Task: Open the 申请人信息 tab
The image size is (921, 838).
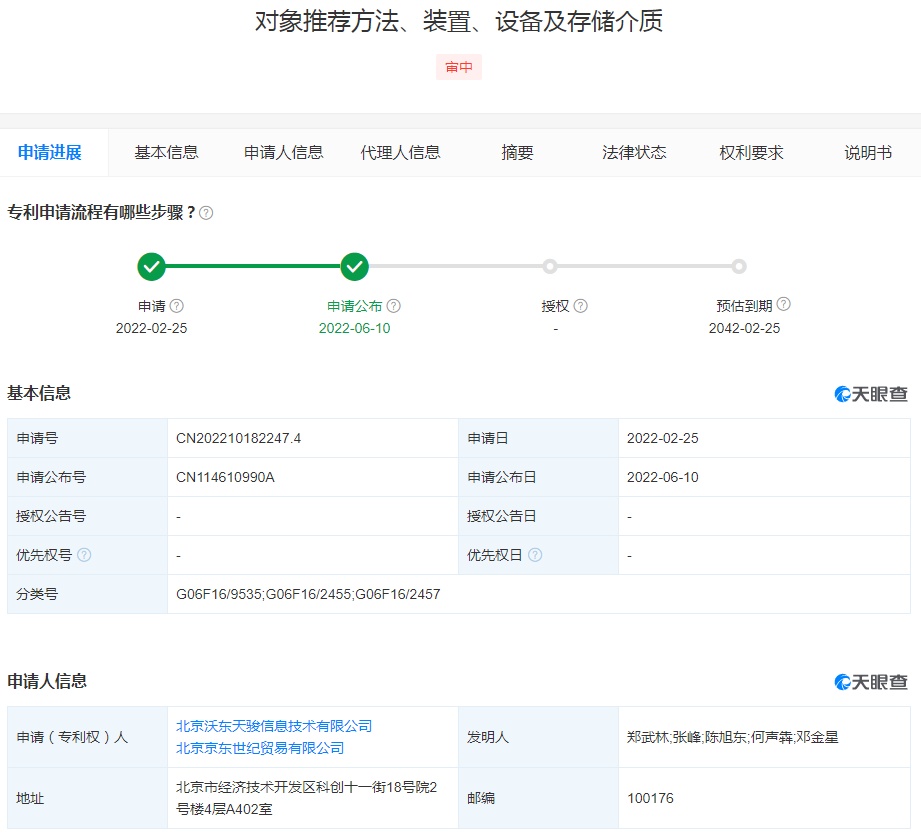Action: (x=284, y=153)
